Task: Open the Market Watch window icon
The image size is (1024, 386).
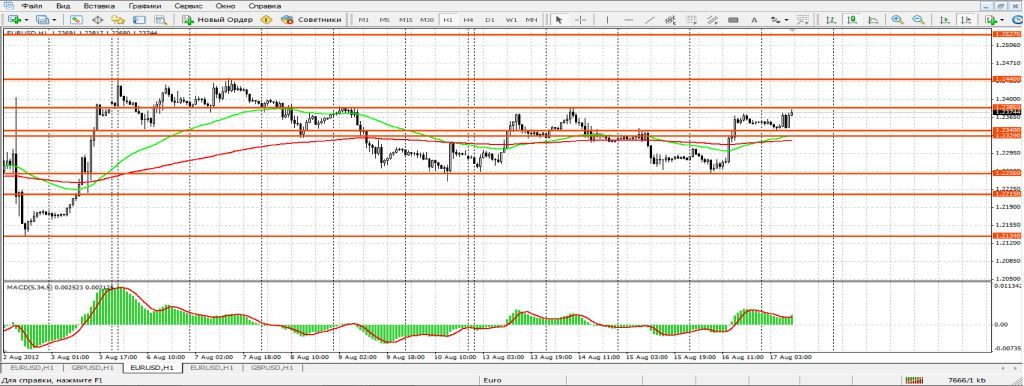Action: tap(76, 20)
